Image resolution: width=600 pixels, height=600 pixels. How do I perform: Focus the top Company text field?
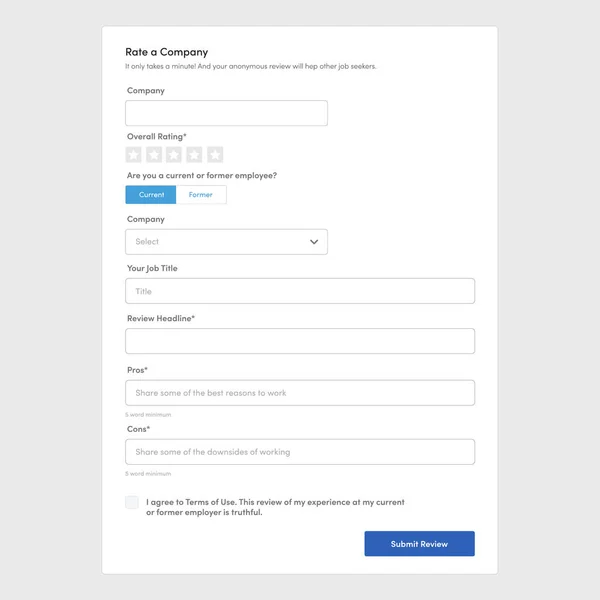[x=227, y=113]
